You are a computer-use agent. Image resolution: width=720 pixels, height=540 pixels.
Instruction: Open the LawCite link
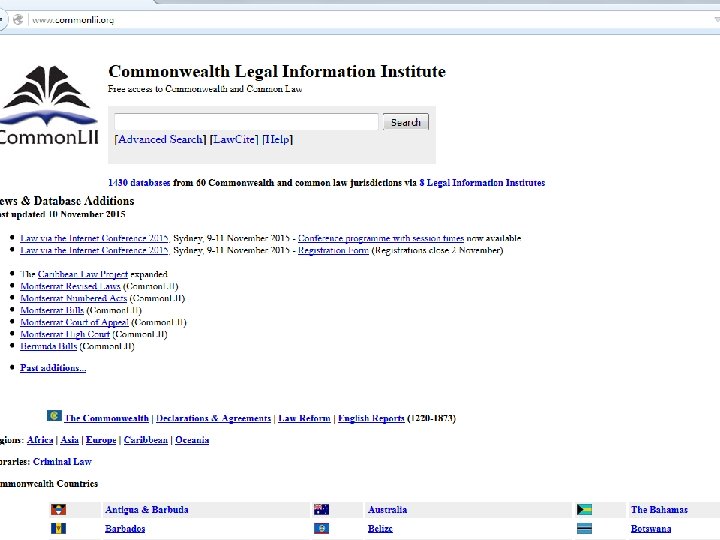pos(234,139)
